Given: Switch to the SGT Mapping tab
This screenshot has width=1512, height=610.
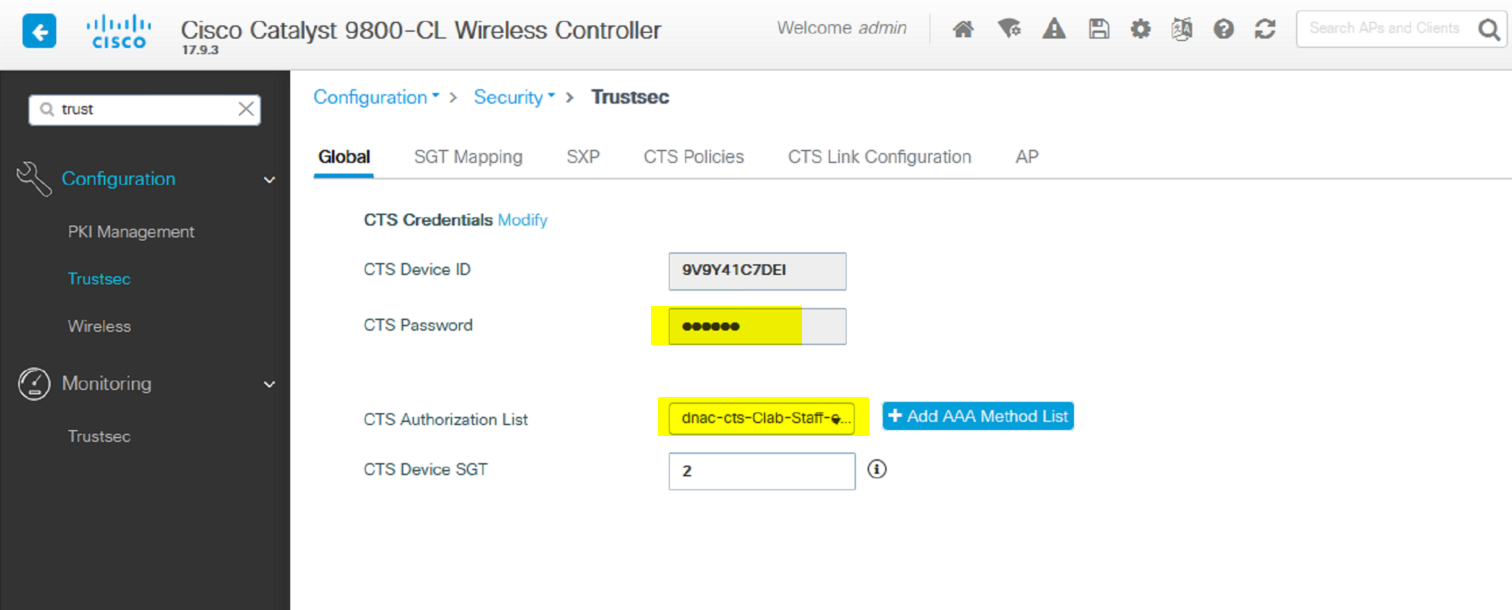Looking at the screenshot, I should [468, 157].
